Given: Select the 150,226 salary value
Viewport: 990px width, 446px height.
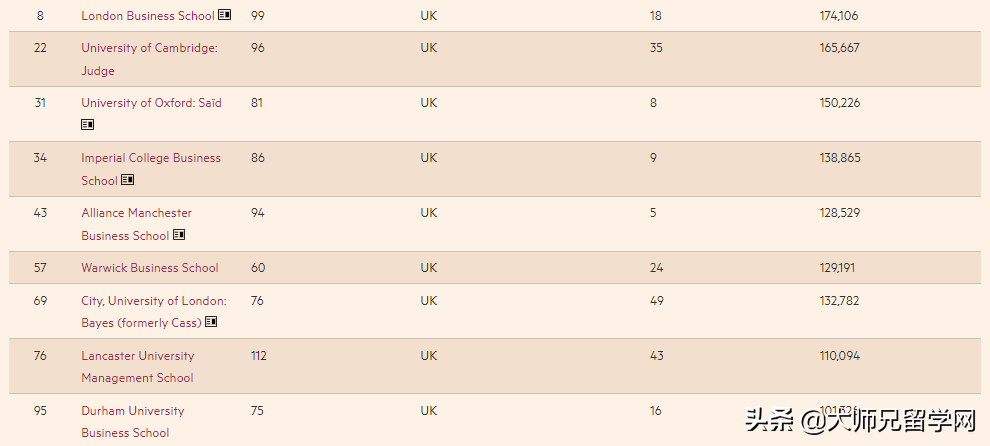Looking at the screenshot, I should (839, 103).
